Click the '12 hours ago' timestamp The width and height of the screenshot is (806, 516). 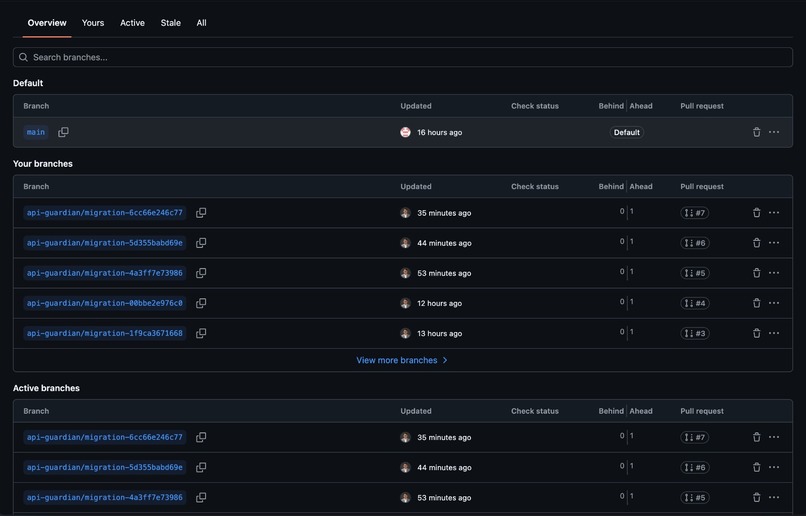tap(439, 303)
